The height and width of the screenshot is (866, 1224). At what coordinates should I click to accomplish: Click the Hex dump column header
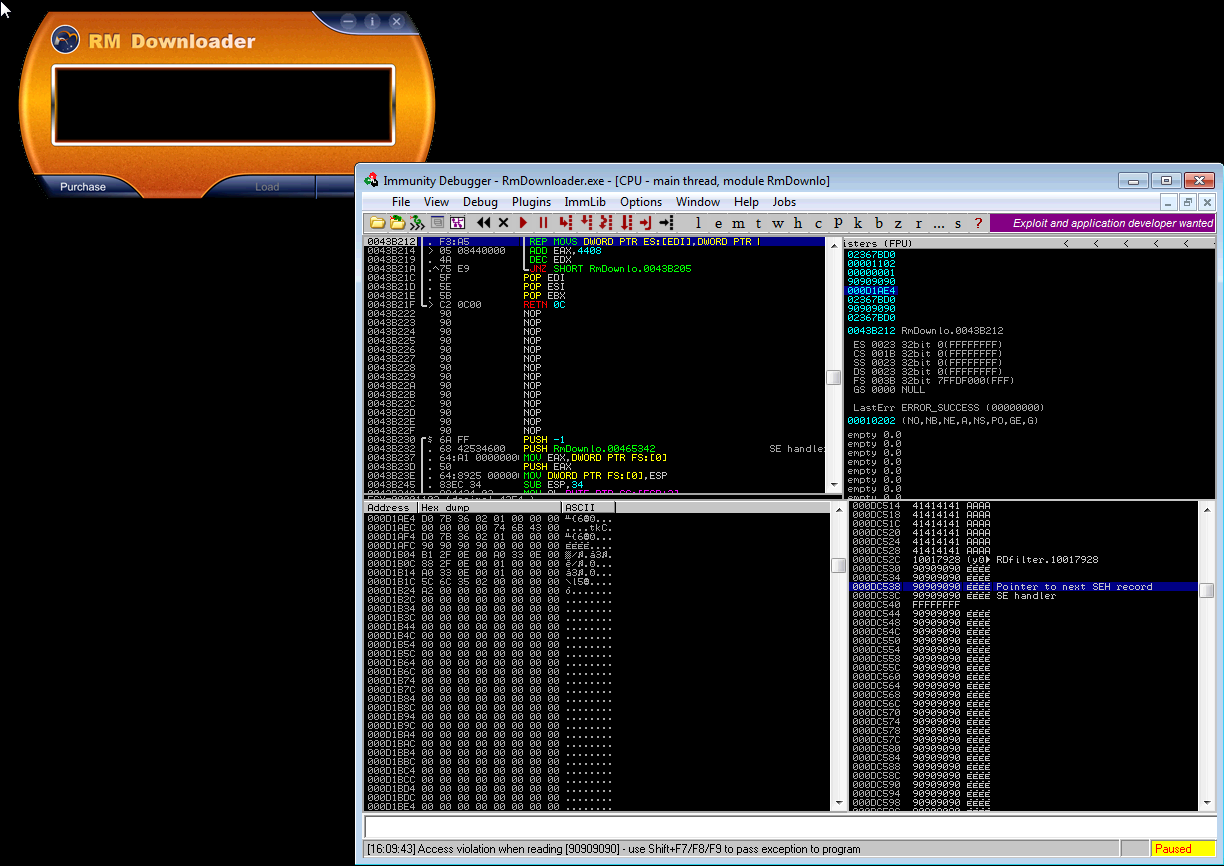[489, 508]
